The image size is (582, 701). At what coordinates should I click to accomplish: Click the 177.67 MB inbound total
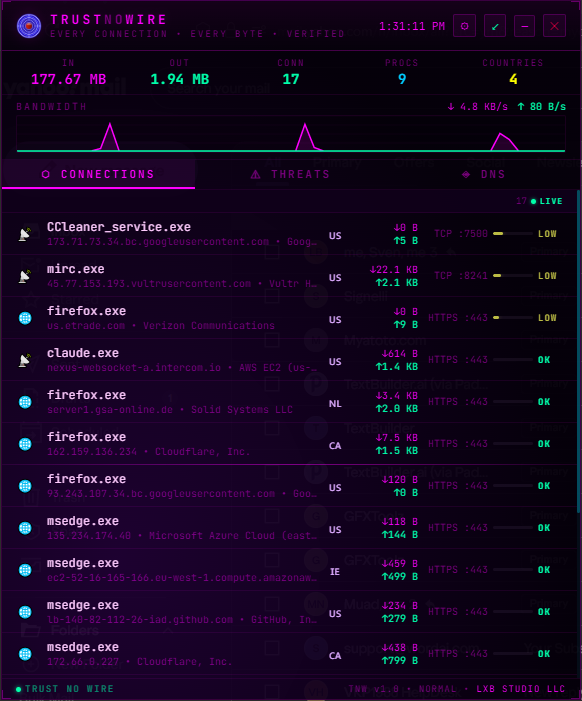click(68, 80)
